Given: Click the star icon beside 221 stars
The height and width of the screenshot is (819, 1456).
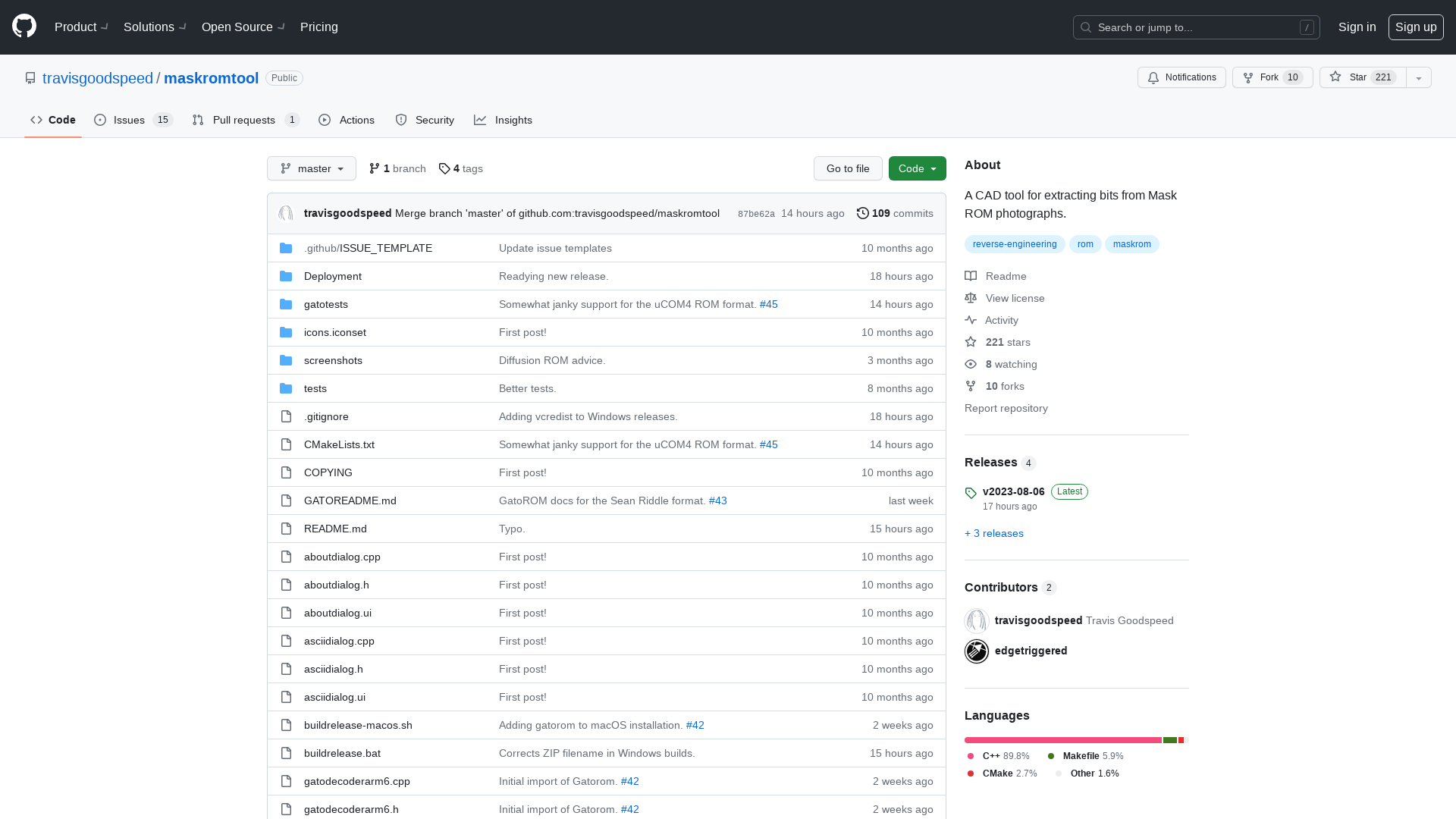Looking at the screenshot, I should click(971, 342).
